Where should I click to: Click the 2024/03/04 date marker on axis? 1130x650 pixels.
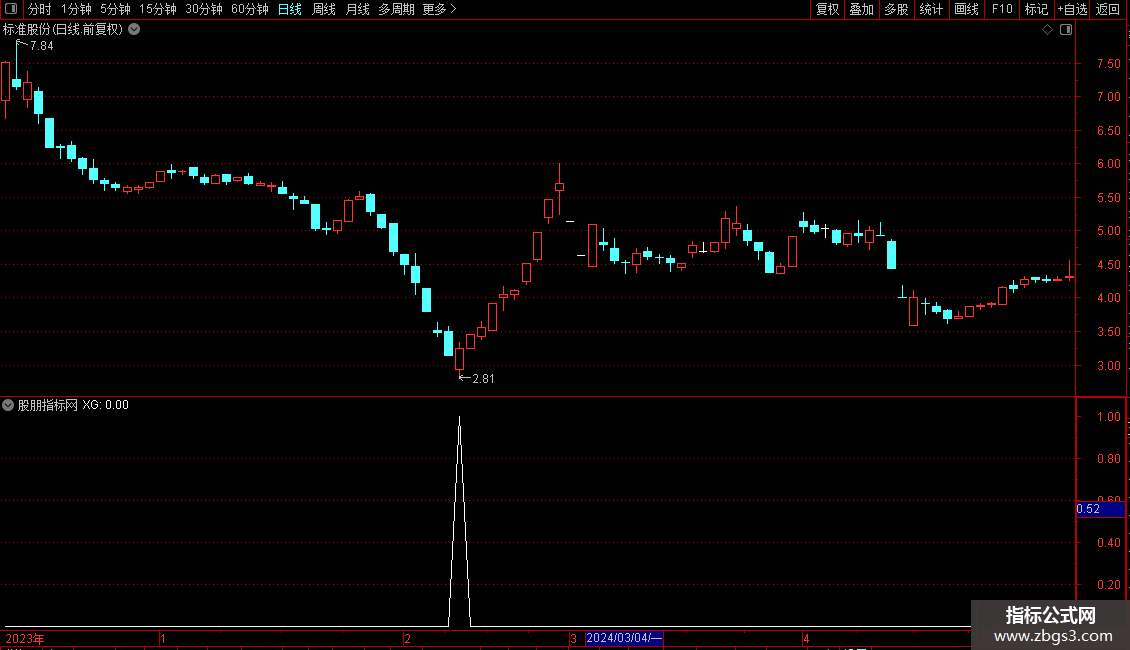(624, 638)
